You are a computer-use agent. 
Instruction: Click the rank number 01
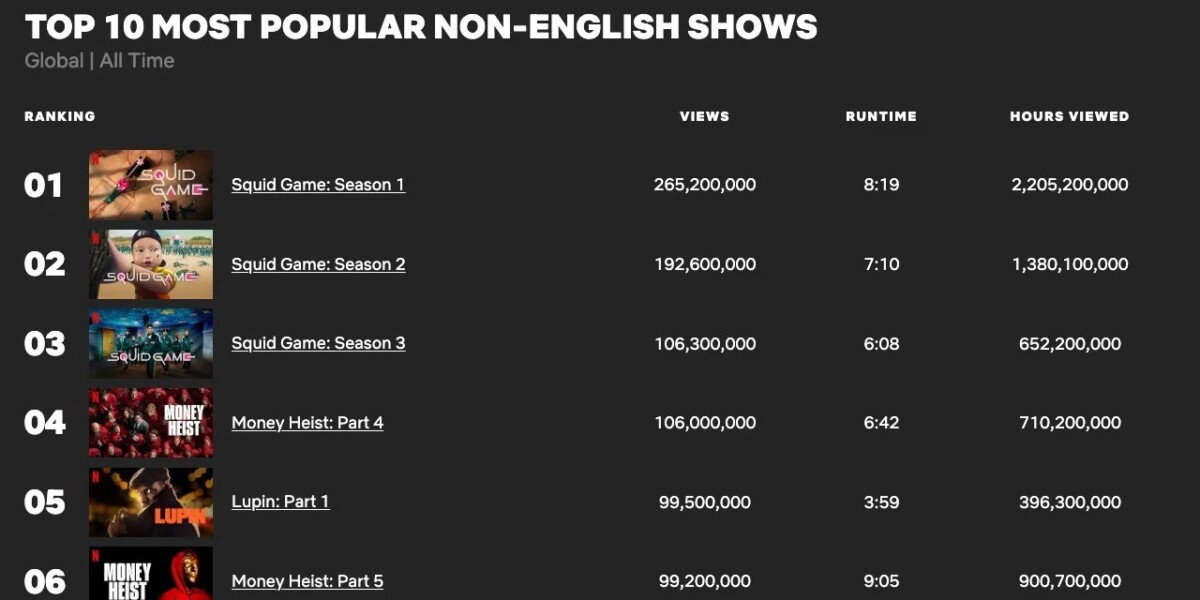coord(43,186)
